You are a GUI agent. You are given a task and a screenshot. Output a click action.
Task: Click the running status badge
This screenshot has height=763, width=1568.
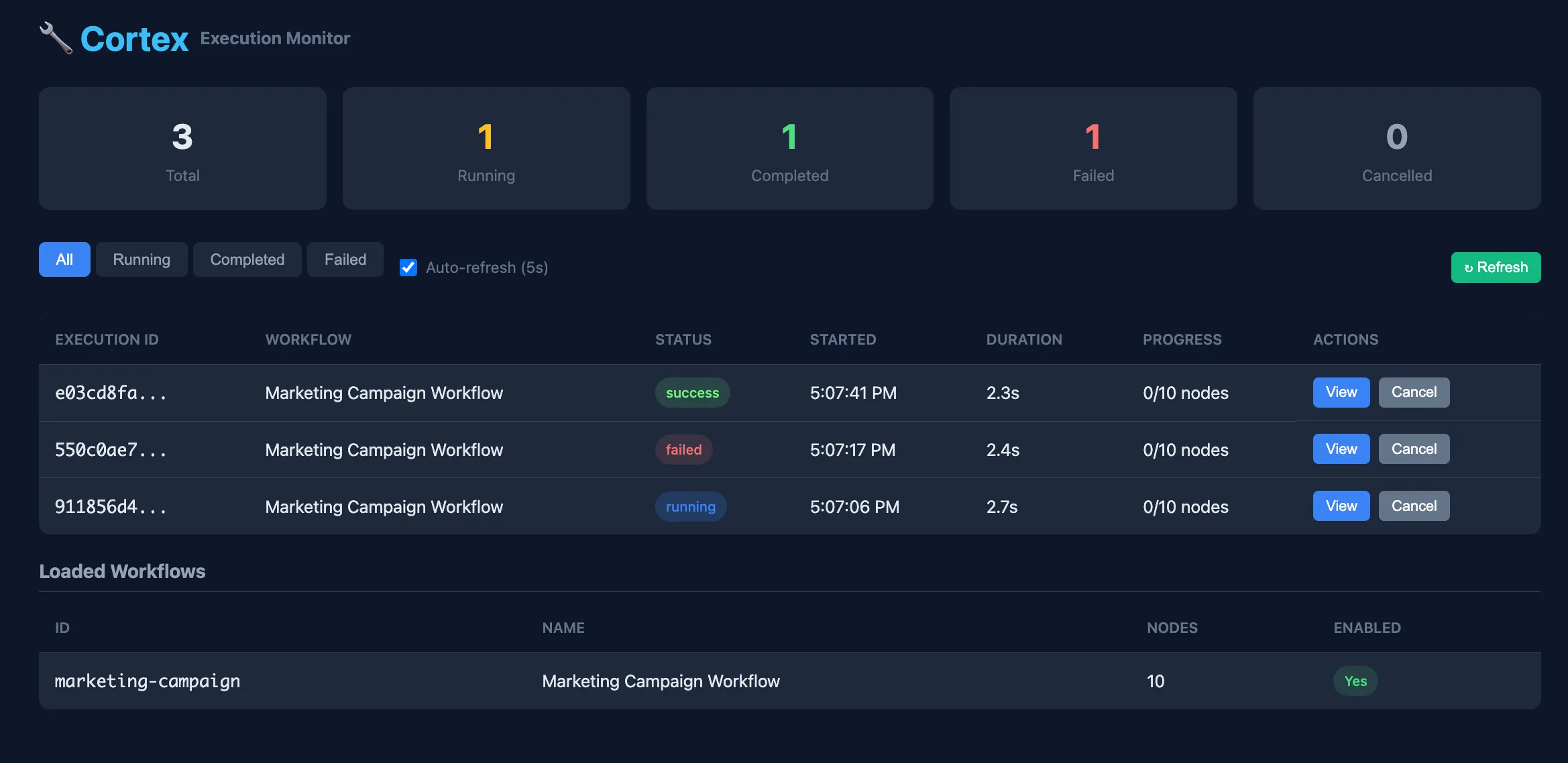(691, 507)
